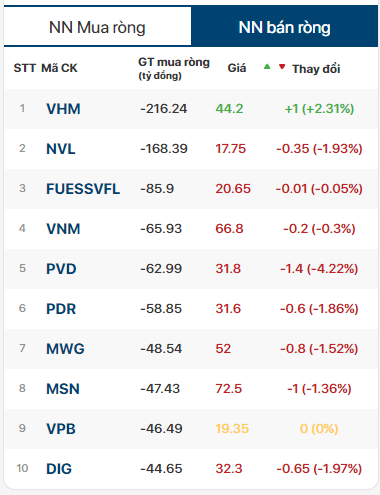Click the Mã CK column header
The image size is (380, 495).
(x=59, y=68)
